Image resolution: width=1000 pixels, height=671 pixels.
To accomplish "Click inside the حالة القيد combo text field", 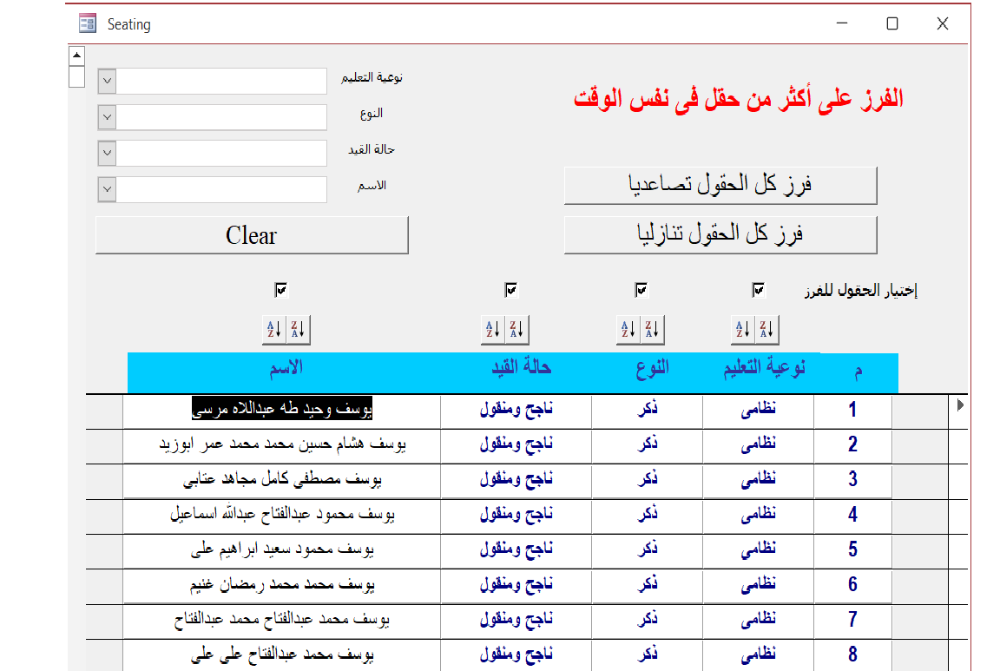I will click(x=221, y=153).
